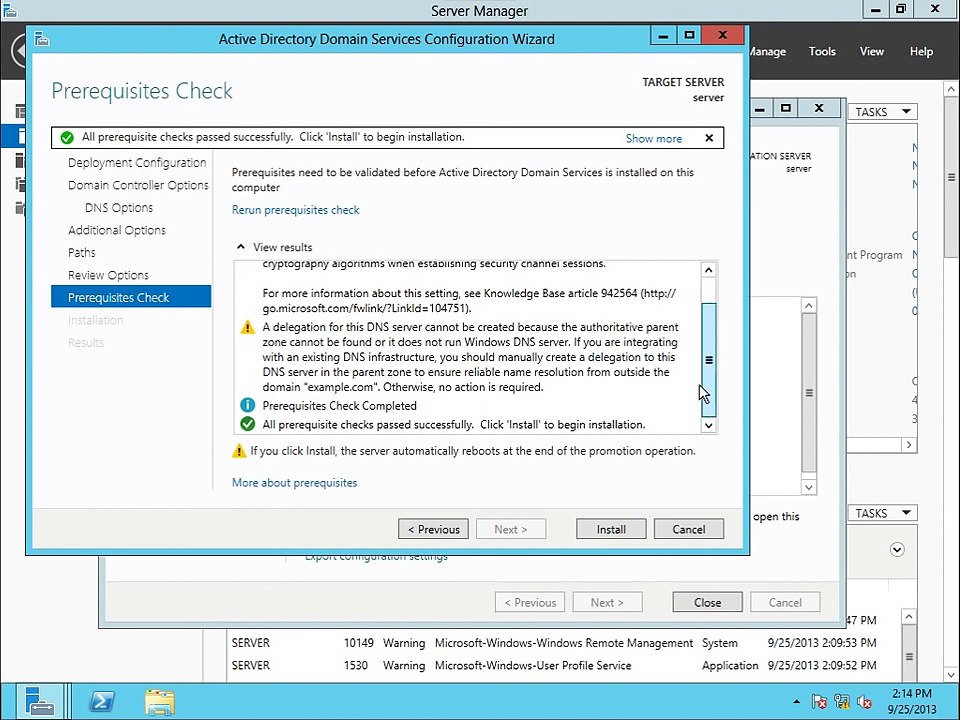Show hidden tray icons arrow

[796, 702]
